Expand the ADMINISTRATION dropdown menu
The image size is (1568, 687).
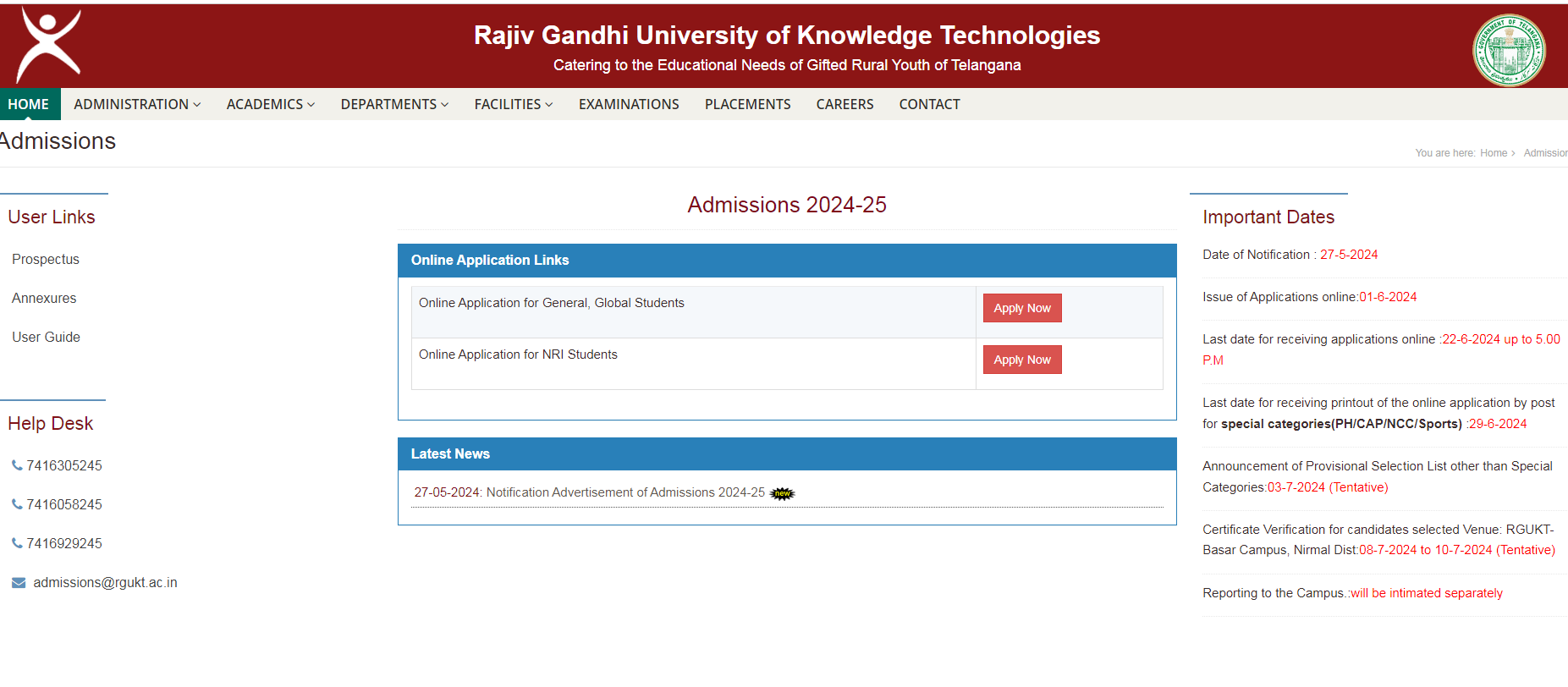click(137, 104)
